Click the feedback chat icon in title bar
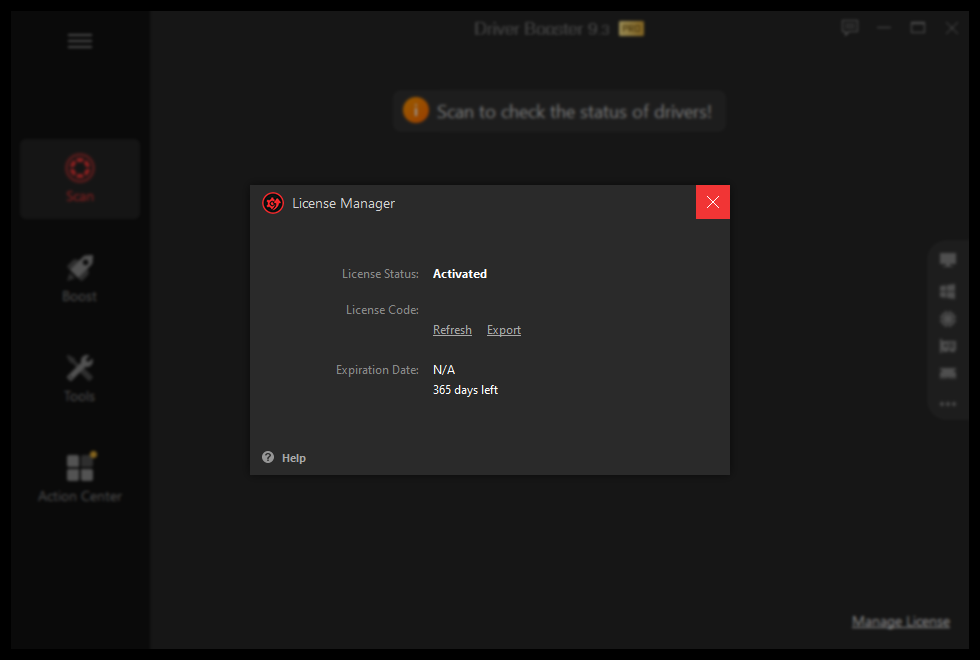 pyautogui.click(x=850, y=28)
